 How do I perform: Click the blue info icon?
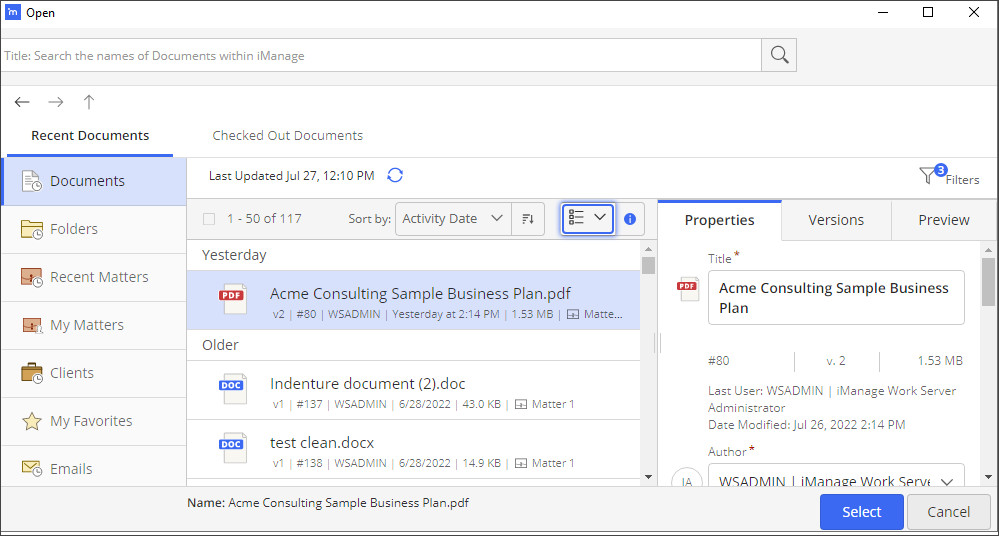(630, 219)
